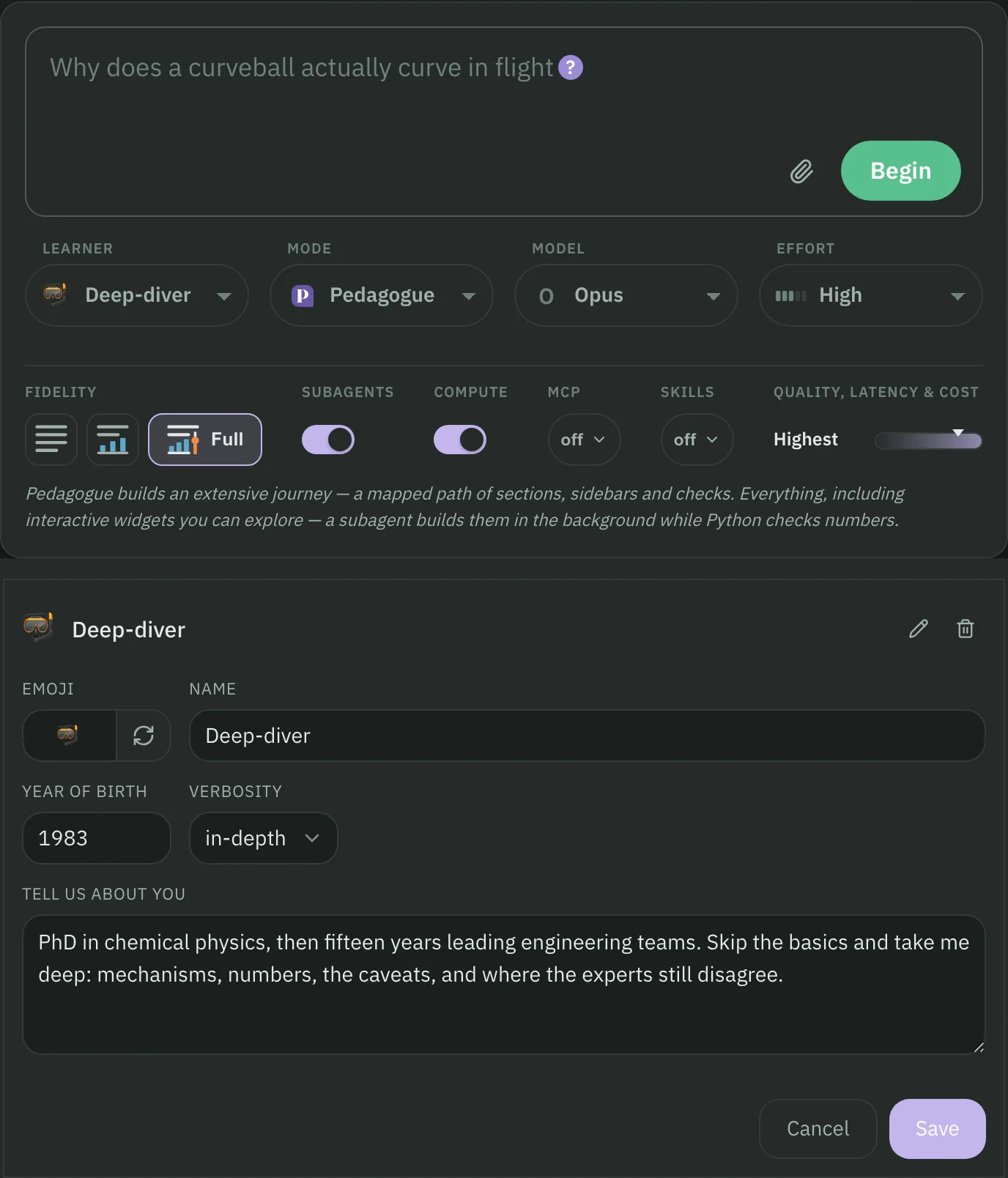Adjust the Quality, Latency & Cost slider

click(x=928, y=440)
